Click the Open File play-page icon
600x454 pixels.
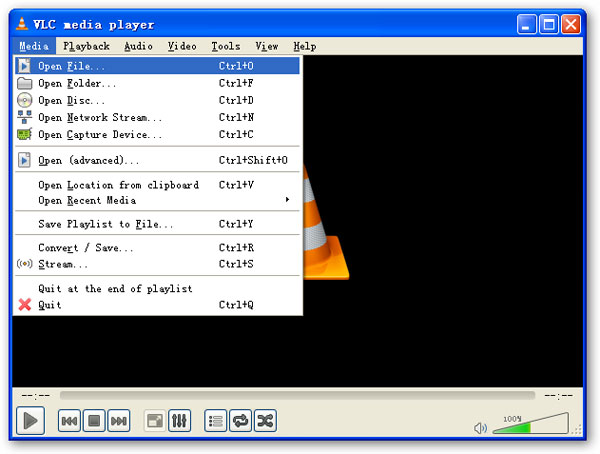coord(24,66)
